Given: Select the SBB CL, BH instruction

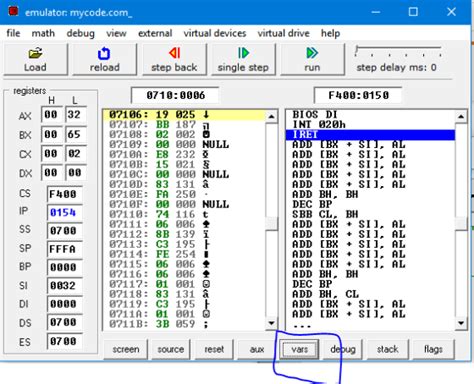Looking at the screenshot, I should [x=370, y=214].
